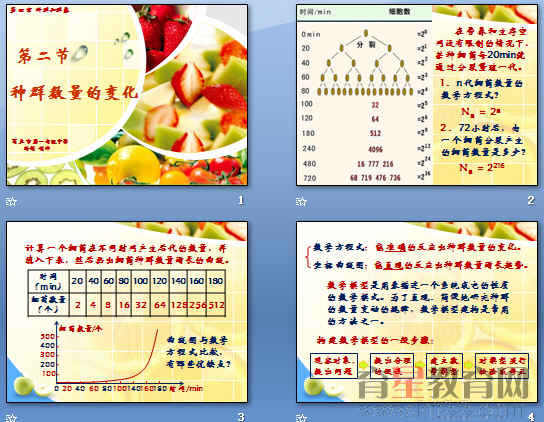544x422 pixels.
Task: Select slide 3 thumbnail with growth curve
Action: pyautogui.click(x=127, y=312)
